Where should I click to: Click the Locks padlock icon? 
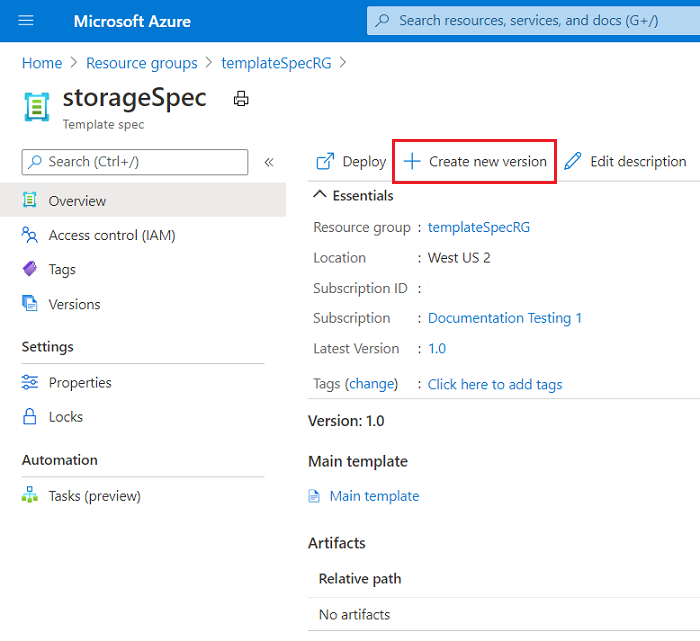(30, 416)
